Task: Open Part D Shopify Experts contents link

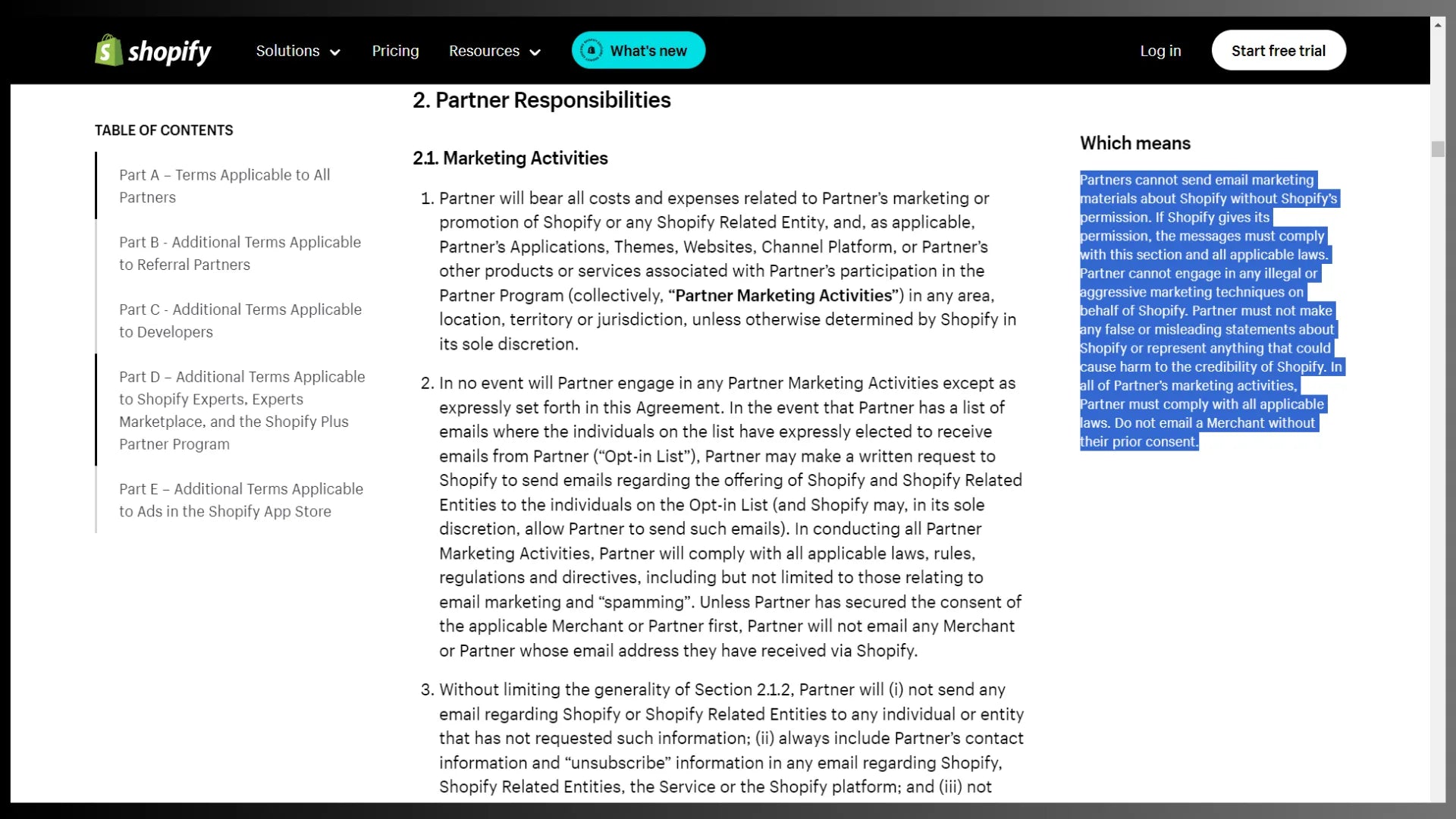Action: (x=242, y=410)
